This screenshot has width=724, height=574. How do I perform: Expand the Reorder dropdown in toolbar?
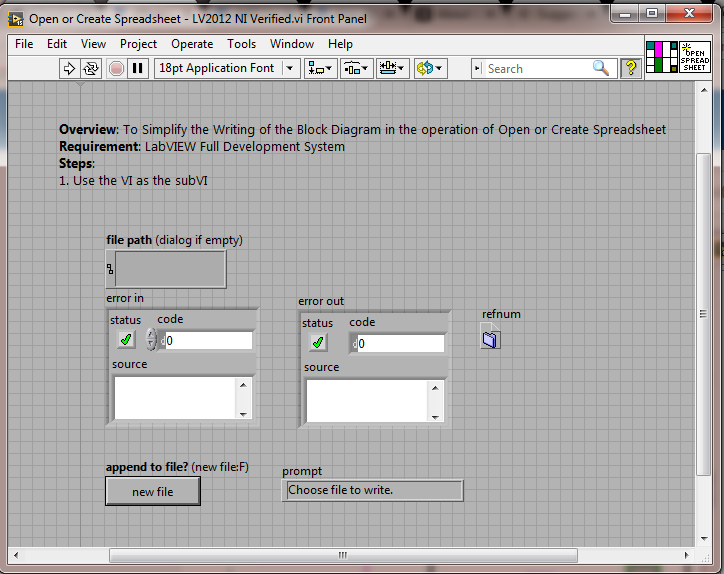[430, 68]
